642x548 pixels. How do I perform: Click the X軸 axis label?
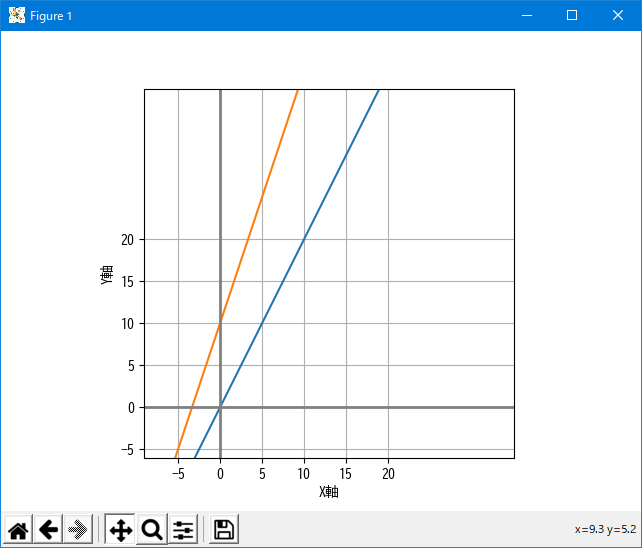click(329, 491)
